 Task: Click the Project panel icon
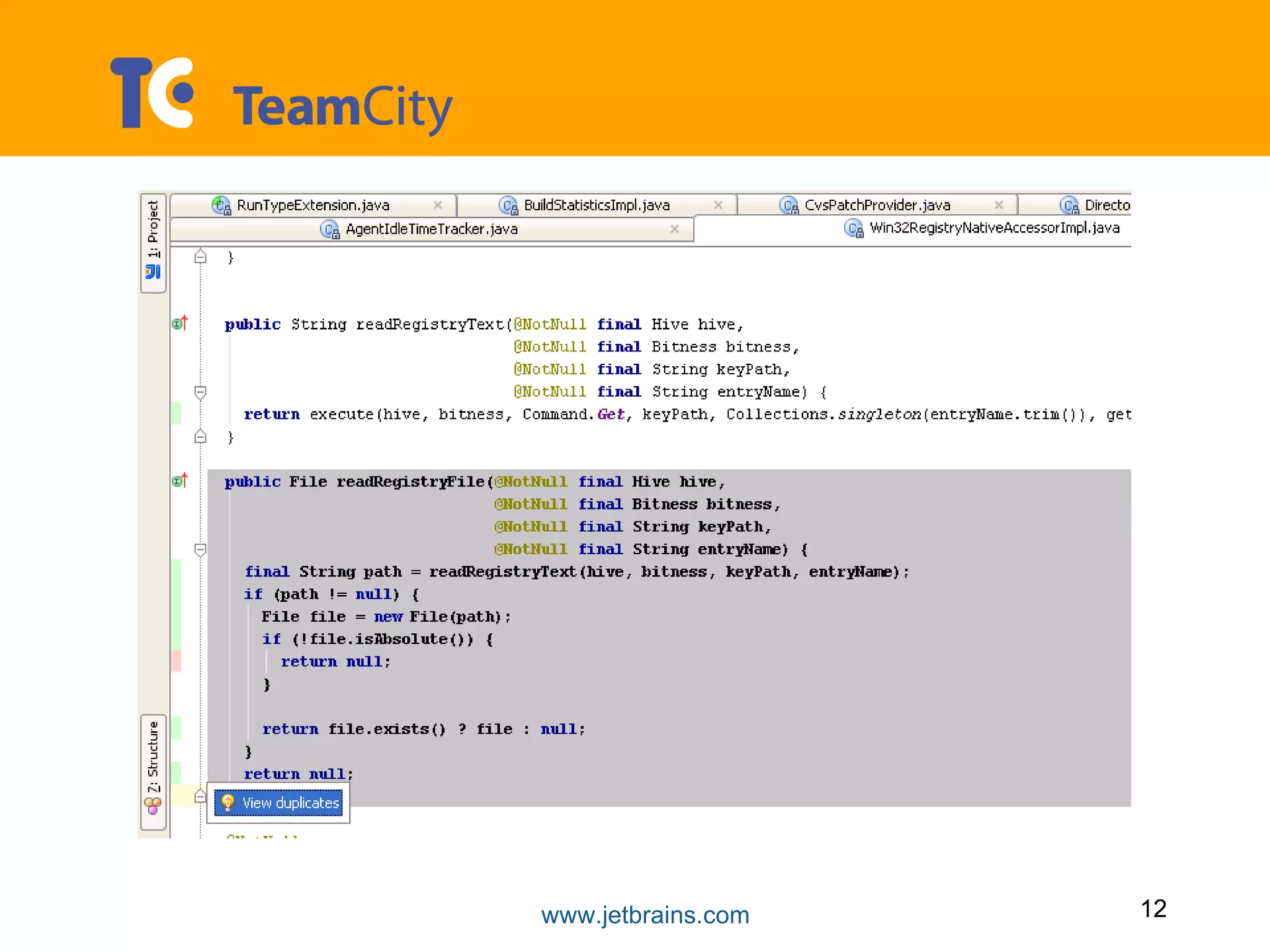[x=153, y=271]
